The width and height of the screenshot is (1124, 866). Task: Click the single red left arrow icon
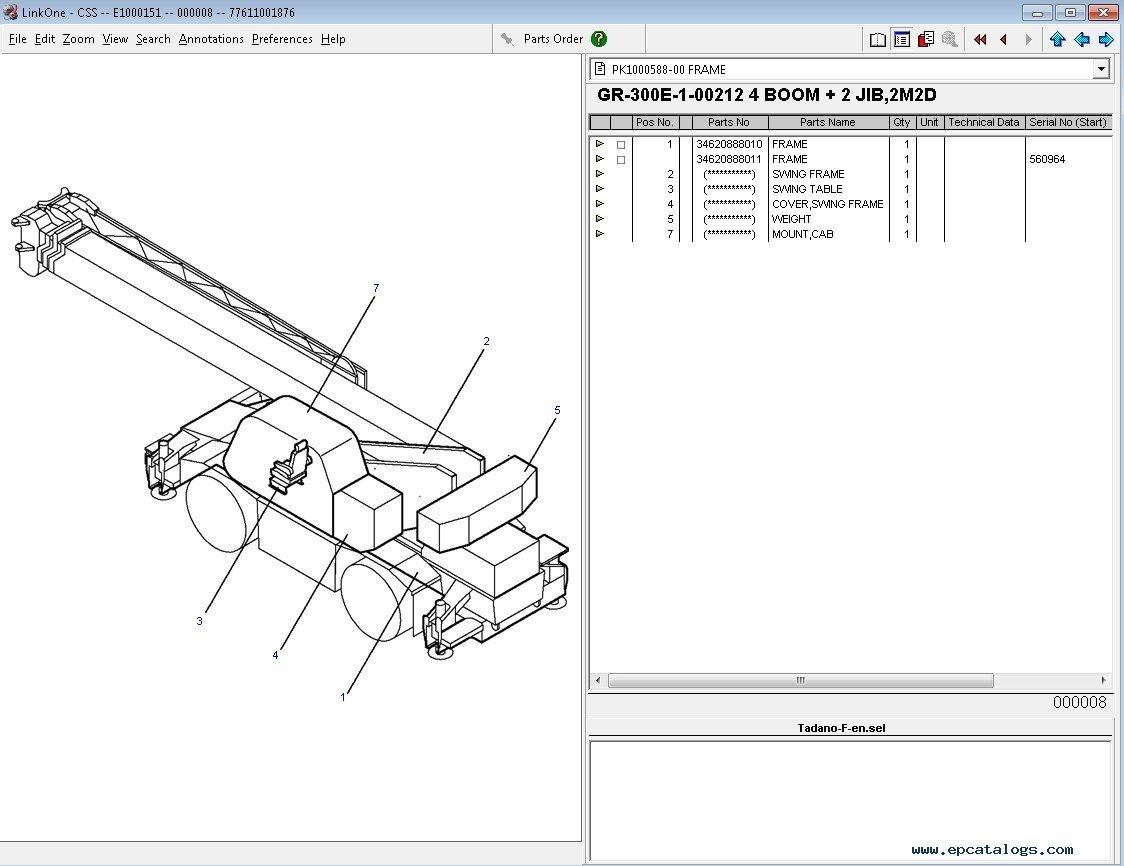point(1004,39)
